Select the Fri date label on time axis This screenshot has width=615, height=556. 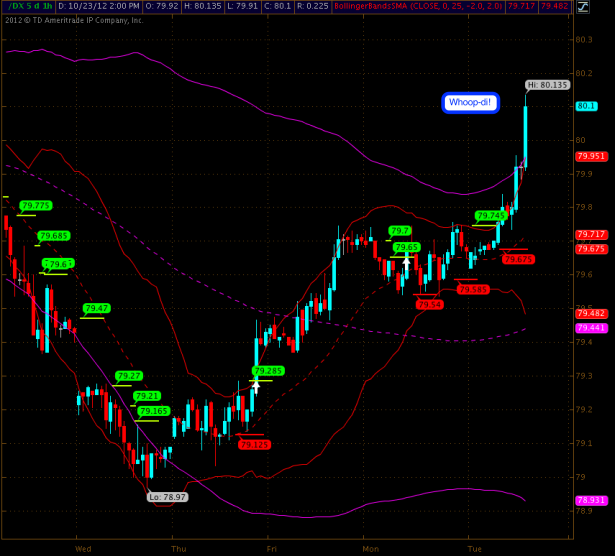coord(271,548)
